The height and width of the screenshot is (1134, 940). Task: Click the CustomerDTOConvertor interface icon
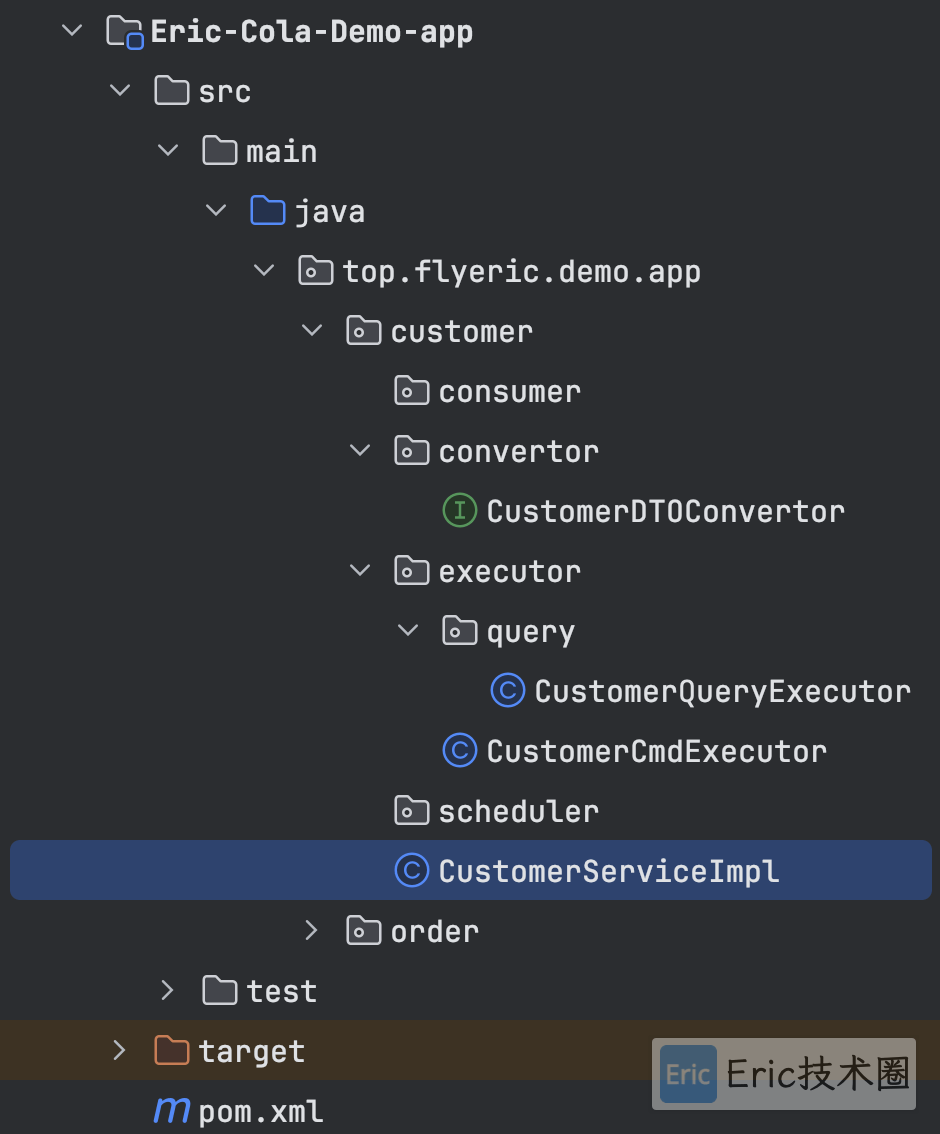(x=459, y=511)
